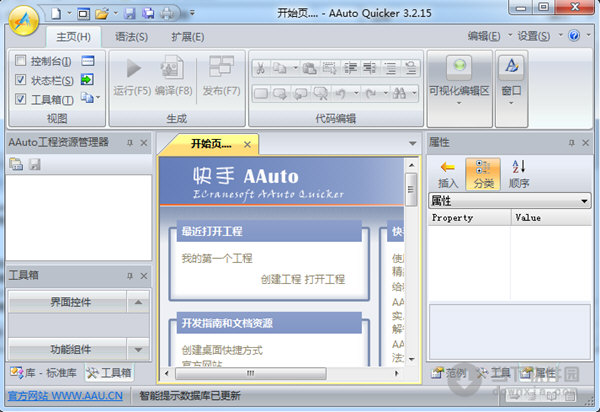
Task: Pin the AAuto工程资源管理器 panel
Action: [130, 143]
